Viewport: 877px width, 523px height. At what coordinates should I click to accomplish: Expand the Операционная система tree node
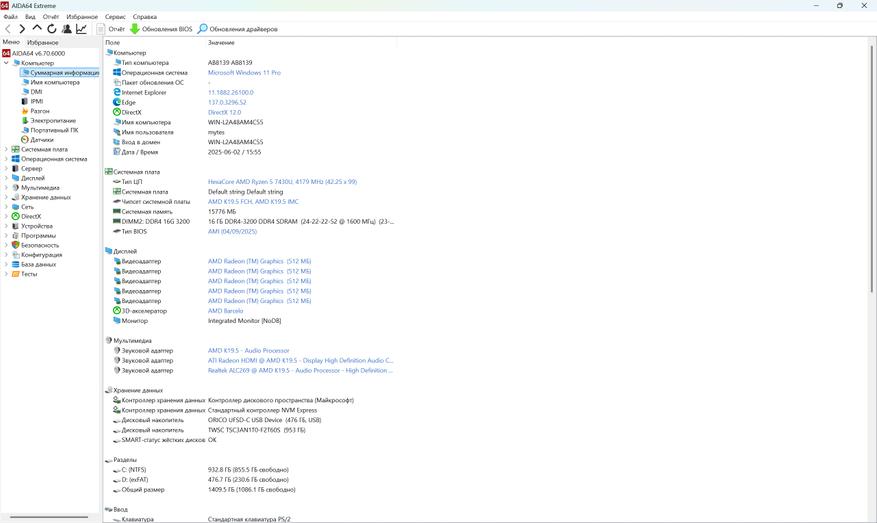[6, 159]
